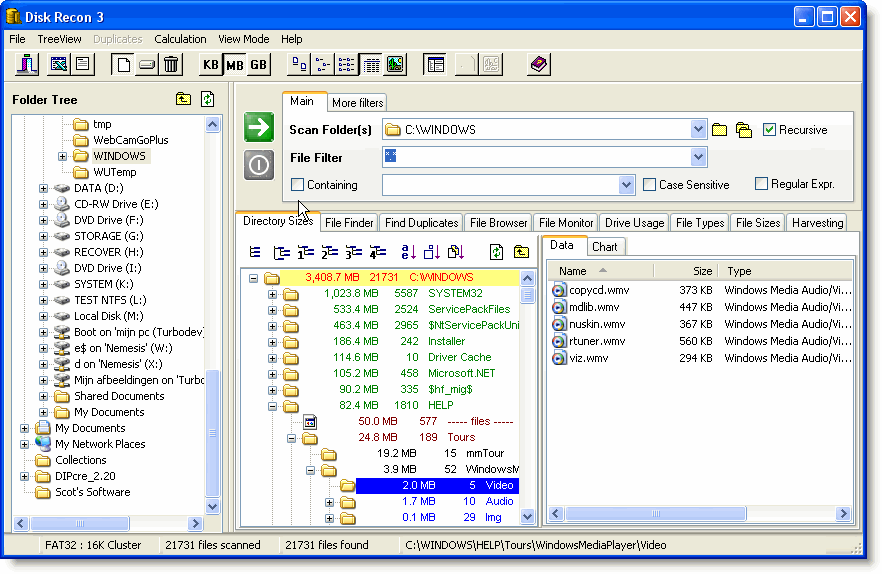Set size units to GB
The width and height of the screenshot is (882, 574).
coord(258,64)
